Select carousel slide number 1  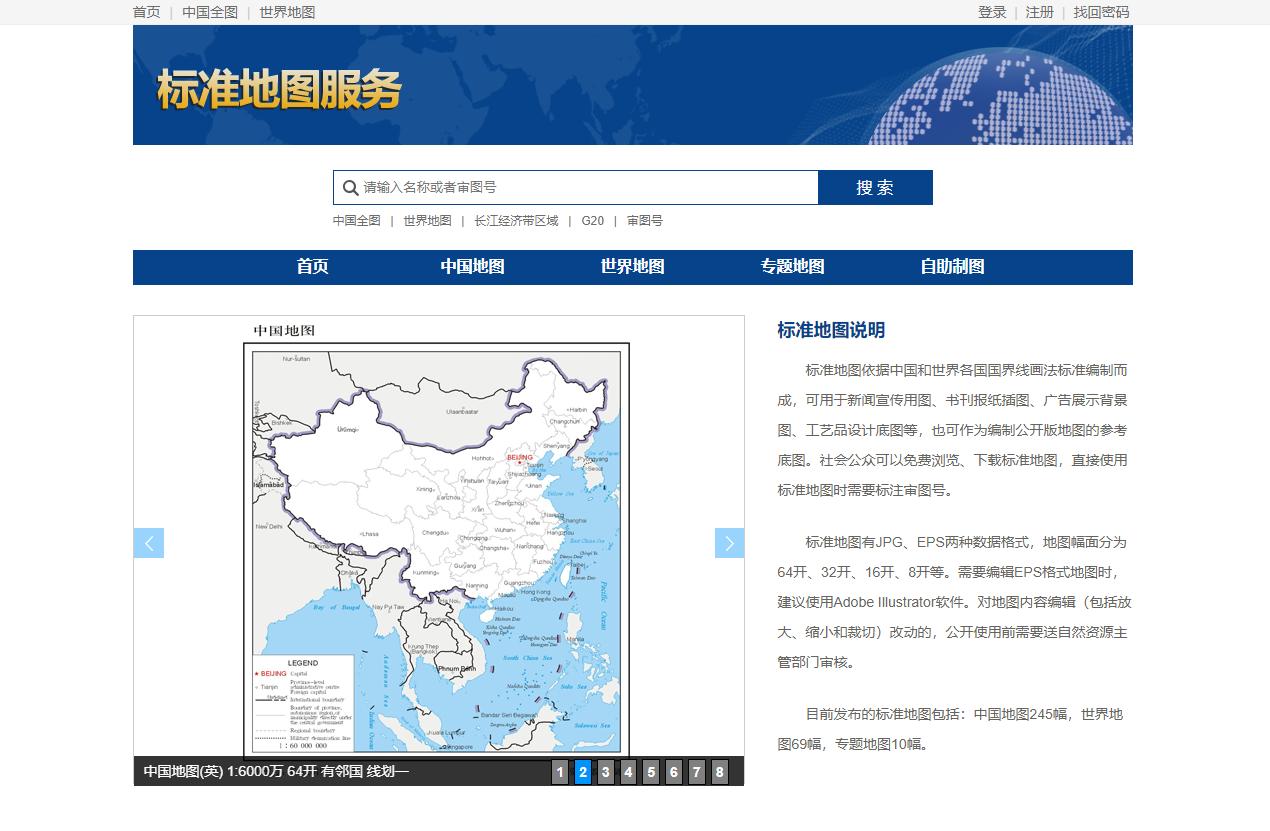pos(559,772)
